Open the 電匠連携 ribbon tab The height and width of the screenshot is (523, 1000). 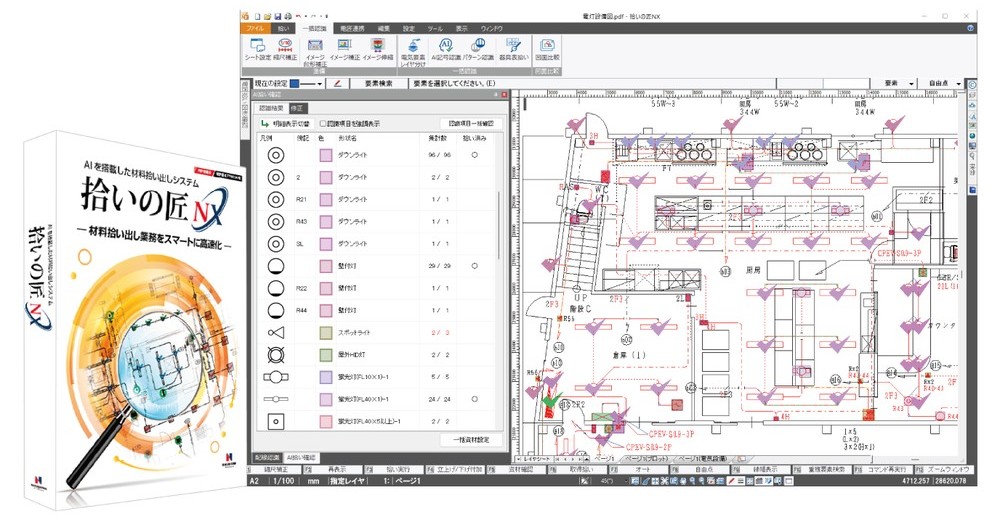[x=351, y=29]
